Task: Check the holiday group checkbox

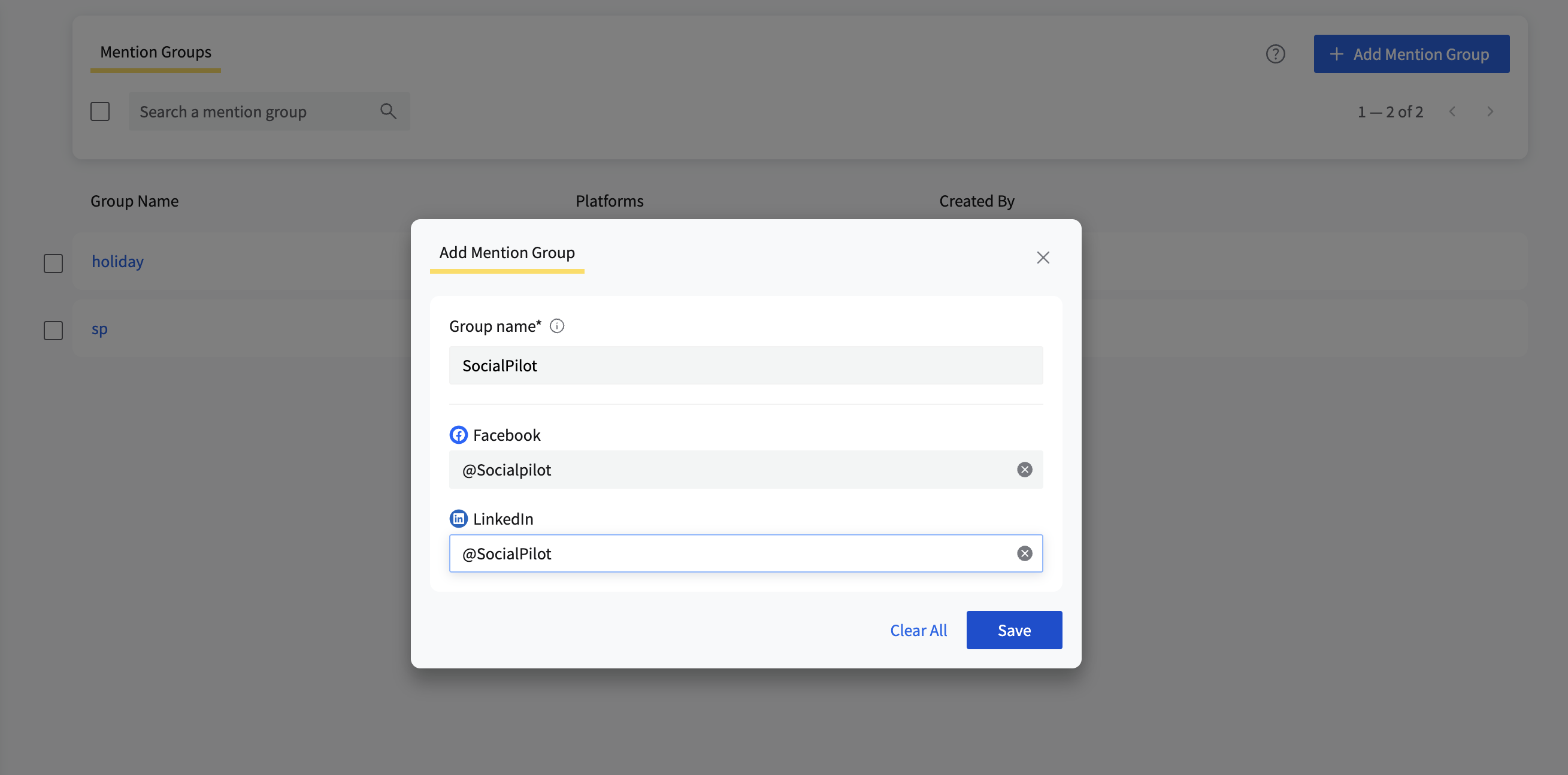Action: [53, 263]
